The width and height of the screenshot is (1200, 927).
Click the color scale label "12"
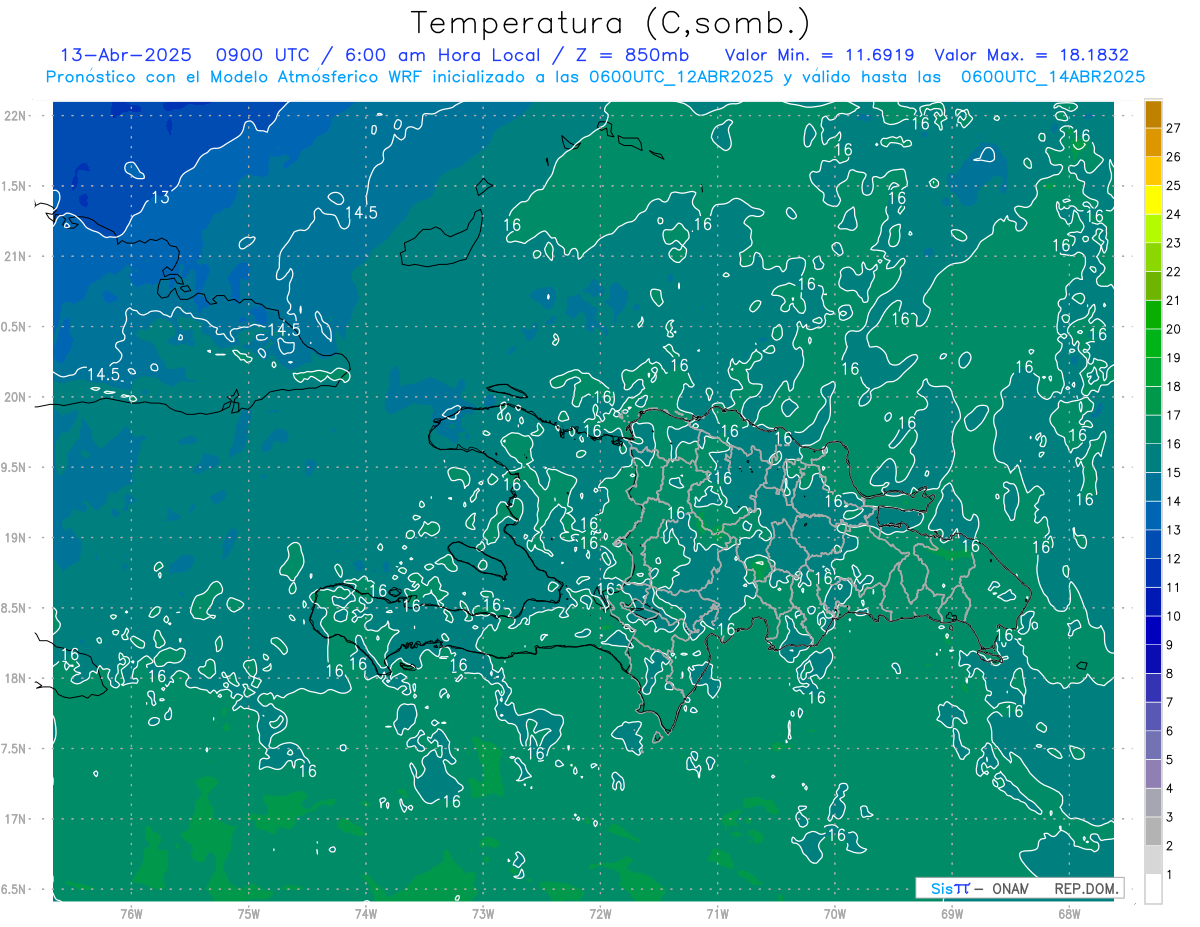(1174, 559)
